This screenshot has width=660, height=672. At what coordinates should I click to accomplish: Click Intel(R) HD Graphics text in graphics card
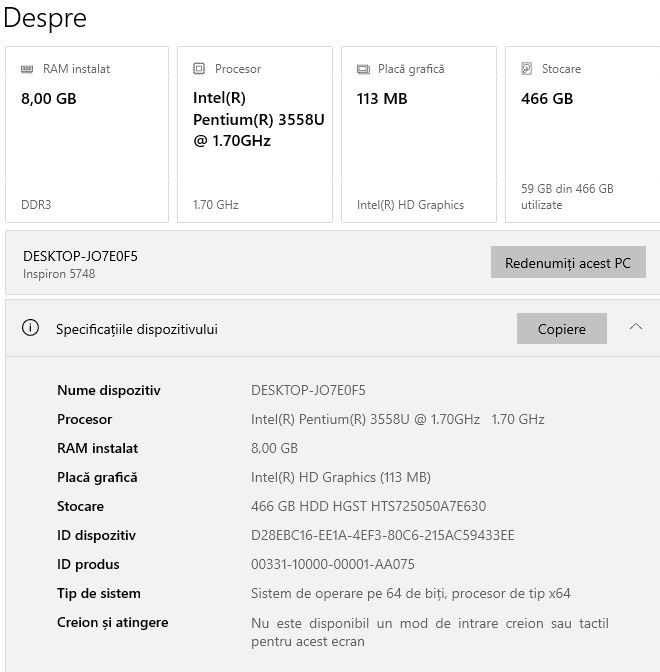pos(411,205)
